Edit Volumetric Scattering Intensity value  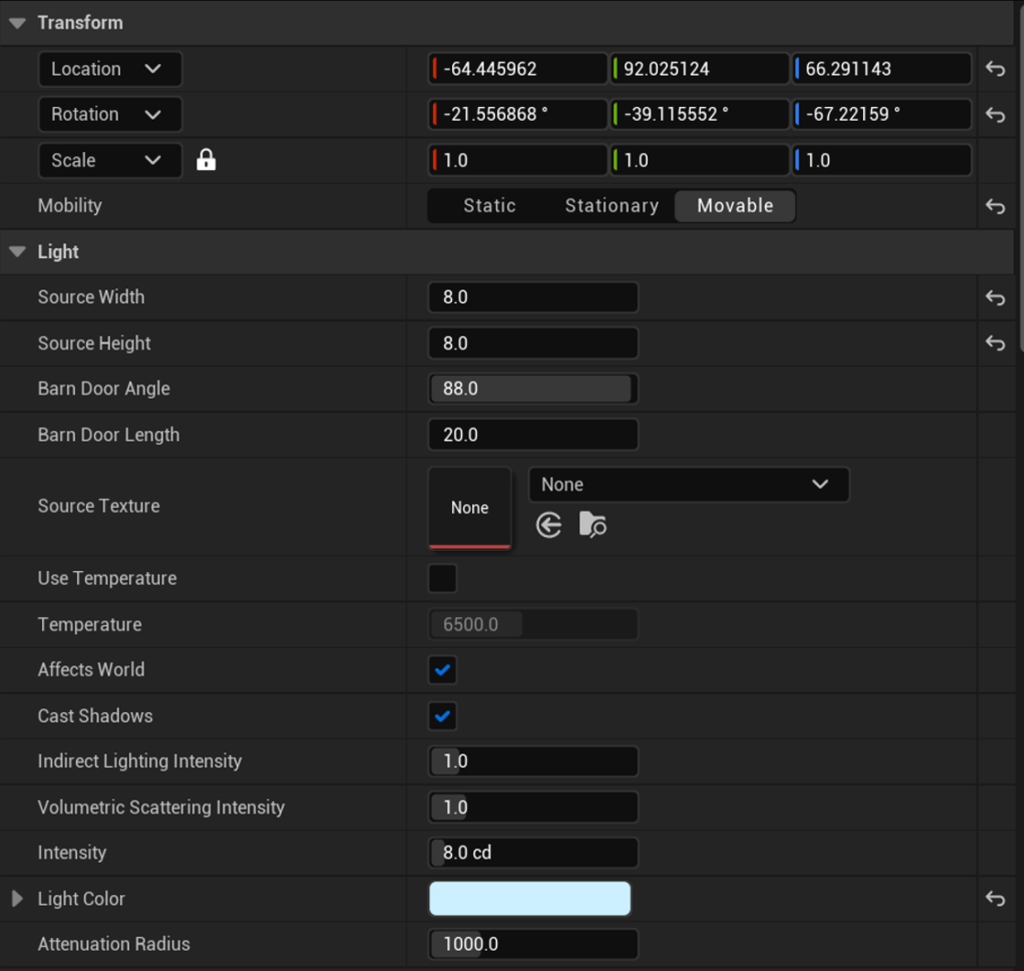pos(533,807)
